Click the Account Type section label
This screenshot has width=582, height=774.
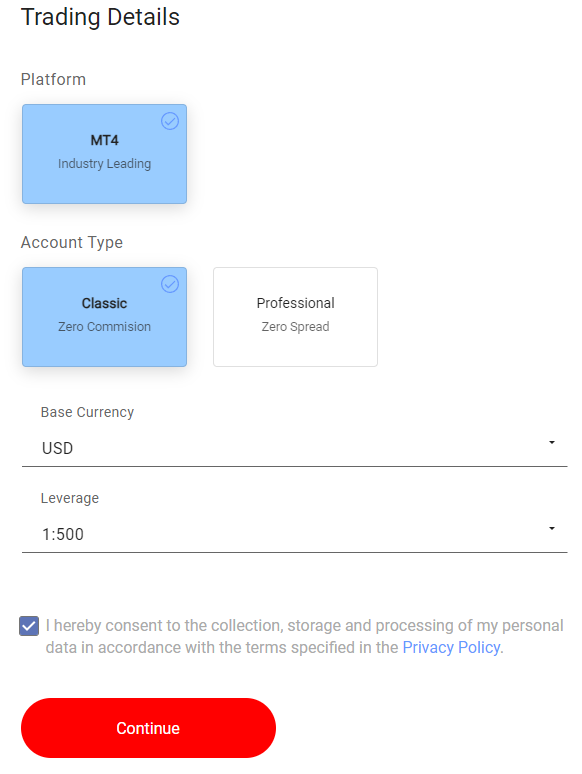click(72, 243)
